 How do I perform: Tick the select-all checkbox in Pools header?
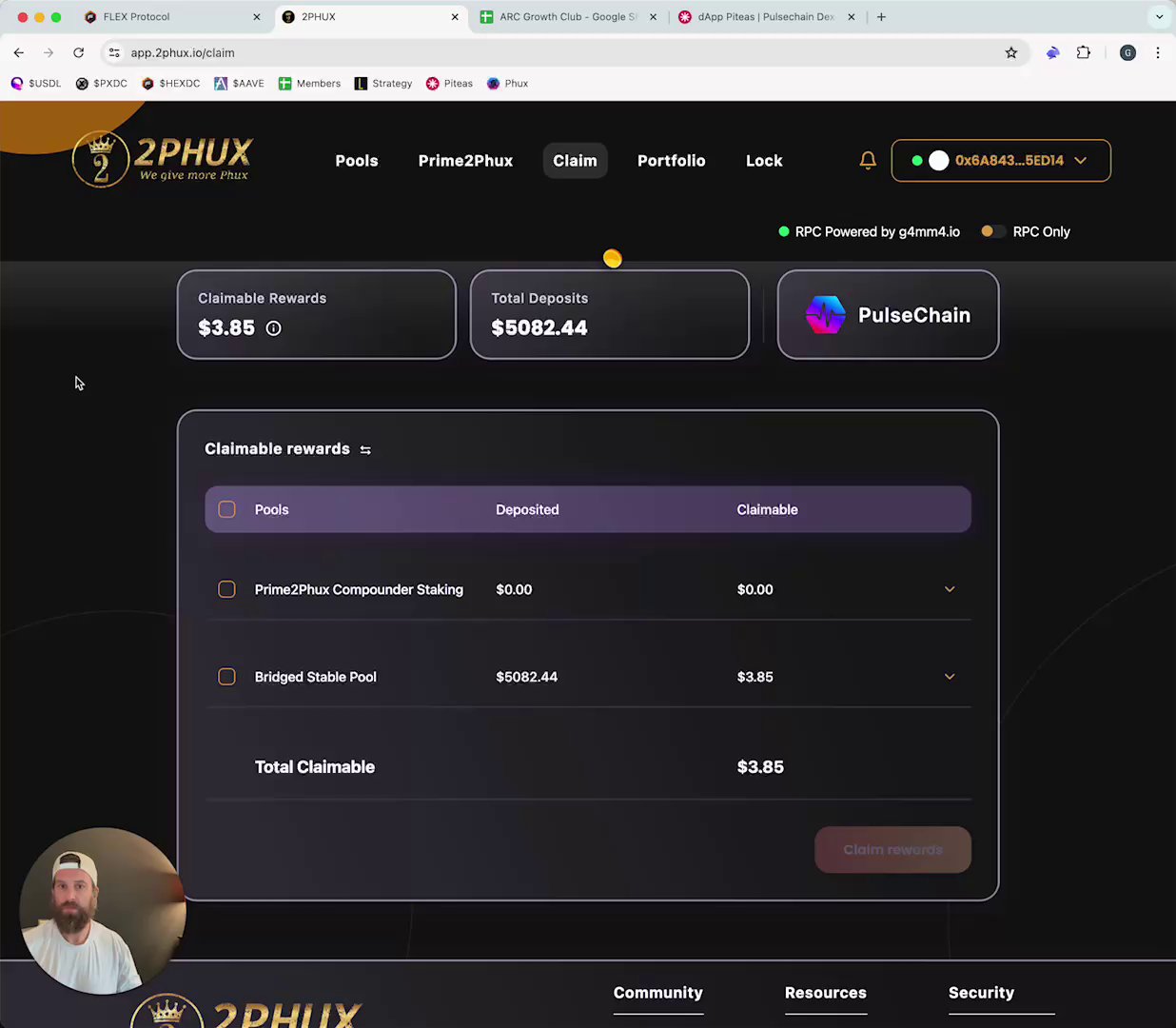[226, 509]
